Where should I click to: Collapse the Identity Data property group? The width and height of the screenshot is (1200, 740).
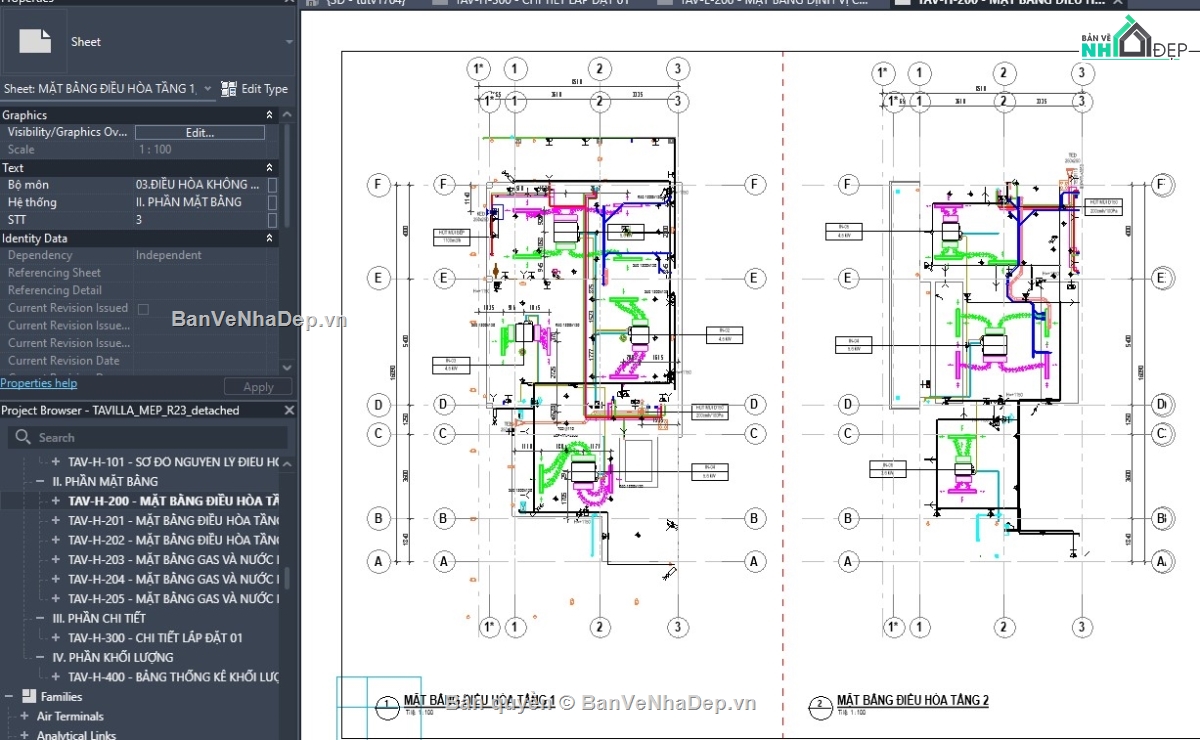[x=269, y=238]
